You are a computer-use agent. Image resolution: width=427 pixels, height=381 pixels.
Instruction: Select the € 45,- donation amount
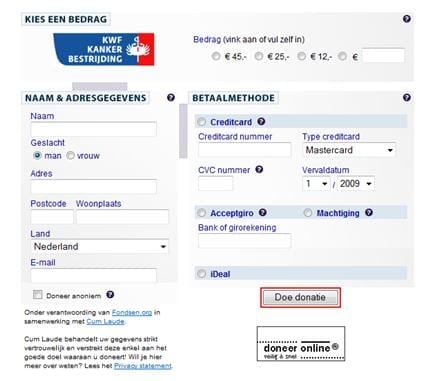(x=216, y=56)
